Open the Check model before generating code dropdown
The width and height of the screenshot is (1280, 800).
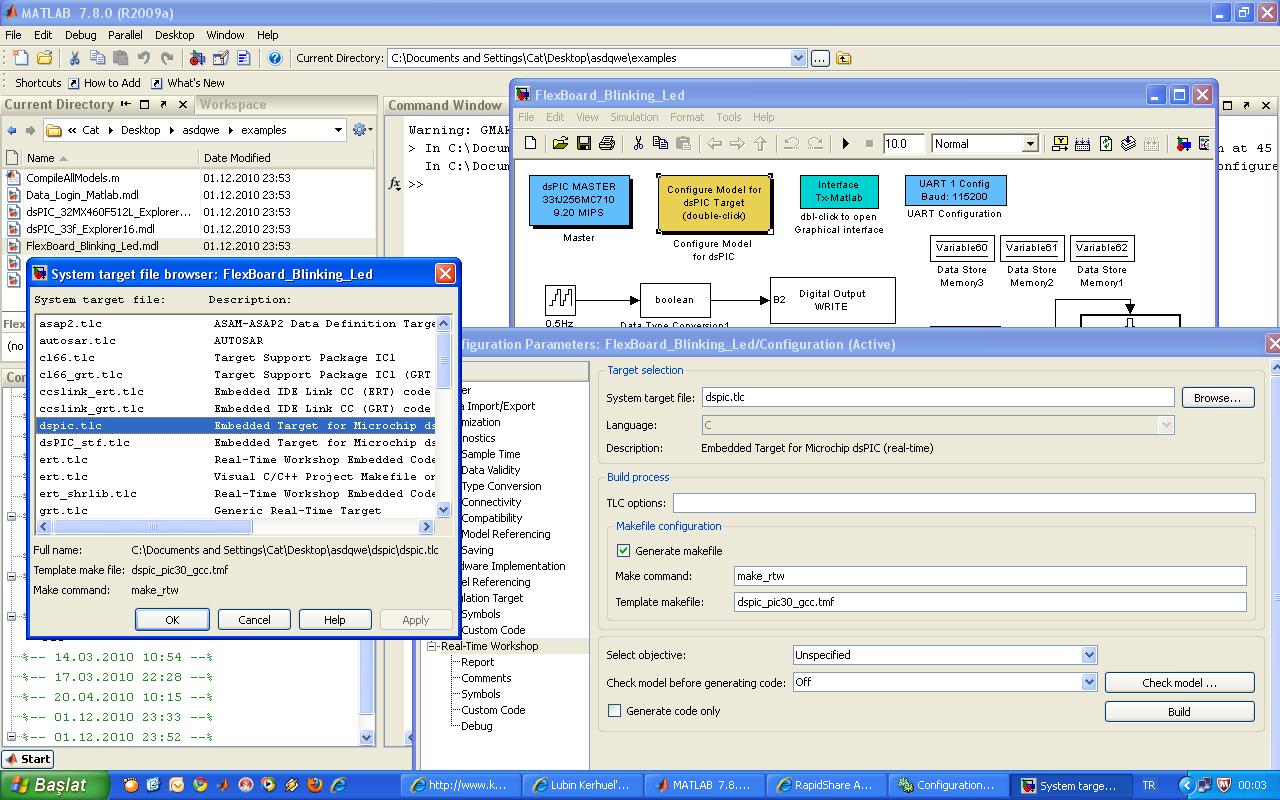point(1089,682)
